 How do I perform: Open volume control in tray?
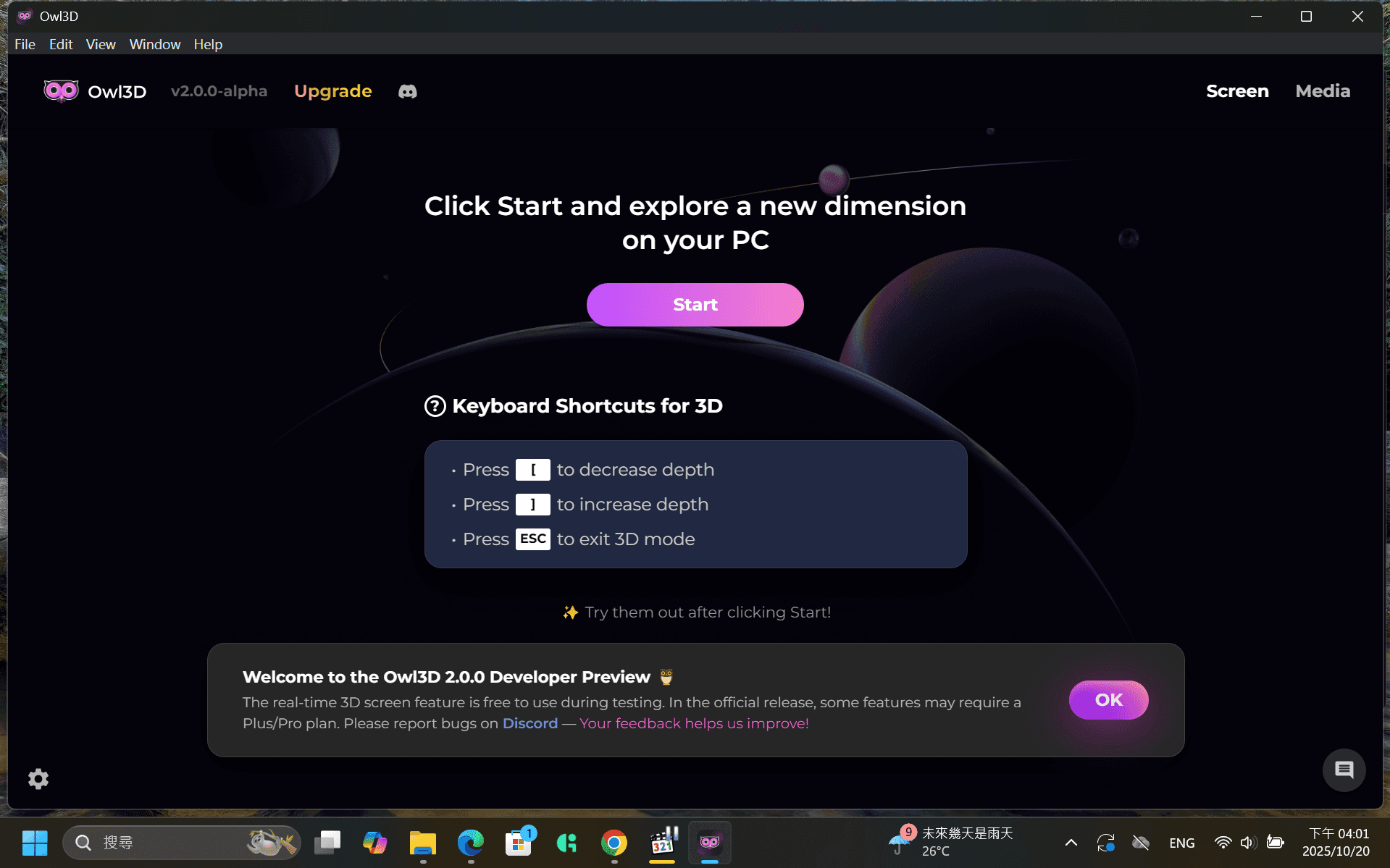pos(1247,843)
